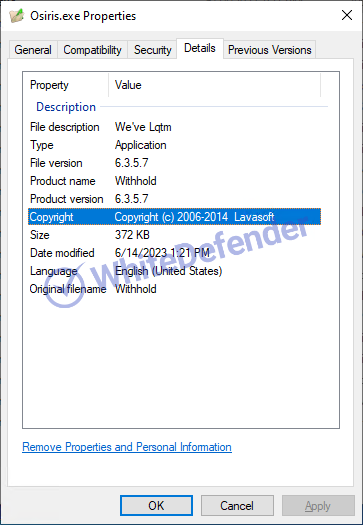Screen dimensions: 363x525
Task: Select the Product name row
Action: coord(174,181)
